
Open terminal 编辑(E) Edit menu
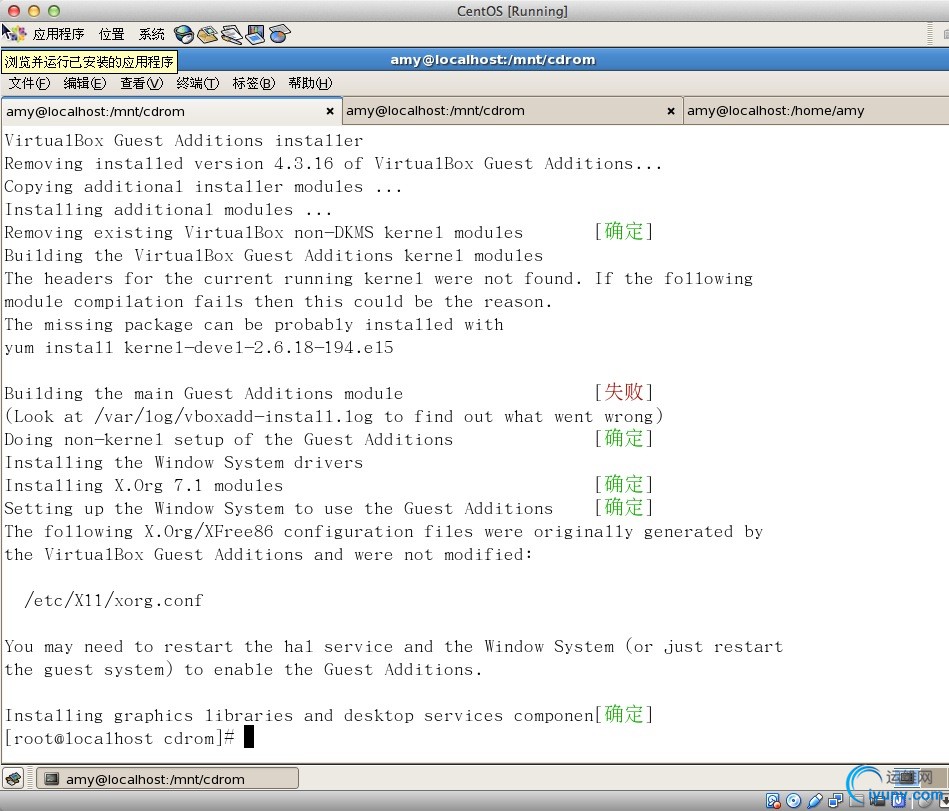(x=85, y=83)
